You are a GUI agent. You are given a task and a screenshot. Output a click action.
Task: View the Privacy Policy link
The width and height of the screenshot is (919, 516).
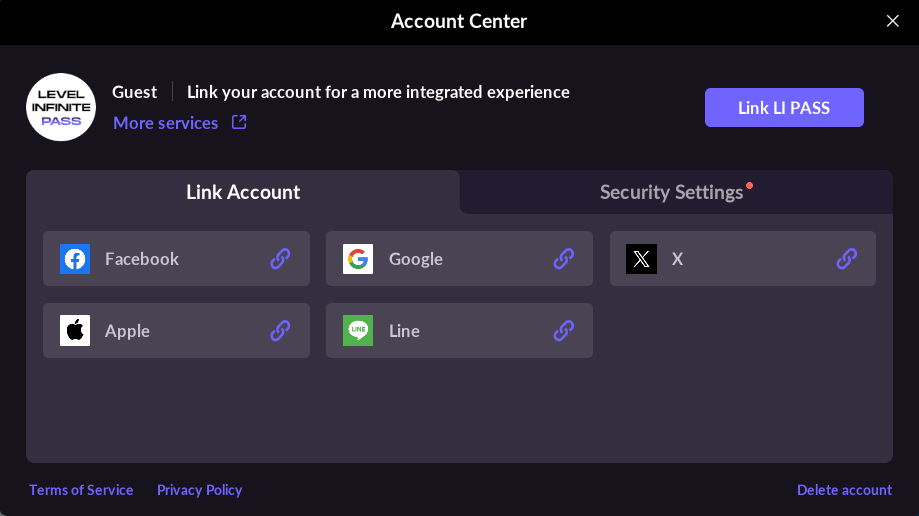coord(200,490)
